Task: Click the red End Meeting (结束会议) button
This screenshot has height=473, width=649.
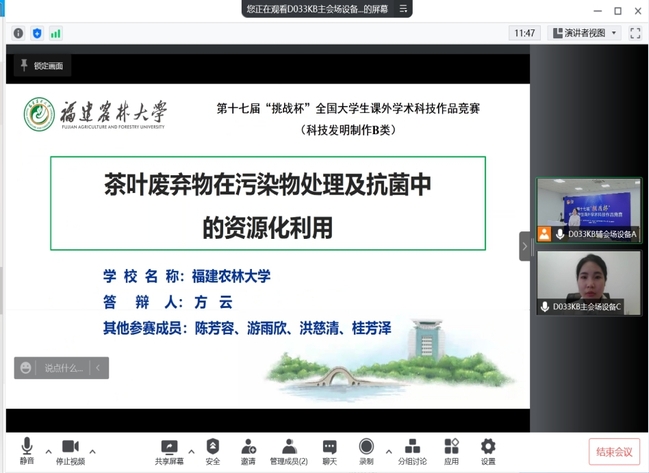Action: (611, 452)
